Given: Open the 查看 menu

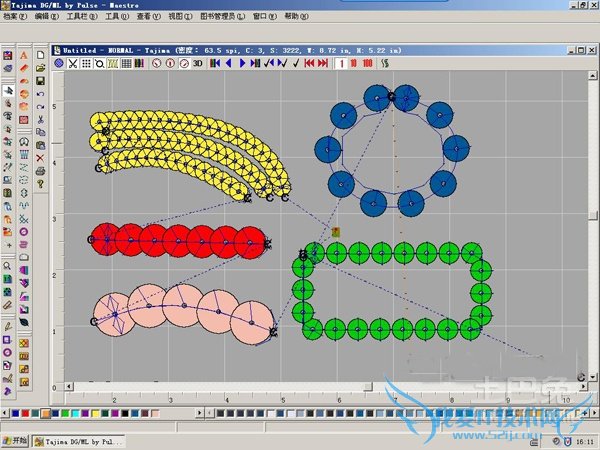Looking at the screenshot, I should (148, 16).
